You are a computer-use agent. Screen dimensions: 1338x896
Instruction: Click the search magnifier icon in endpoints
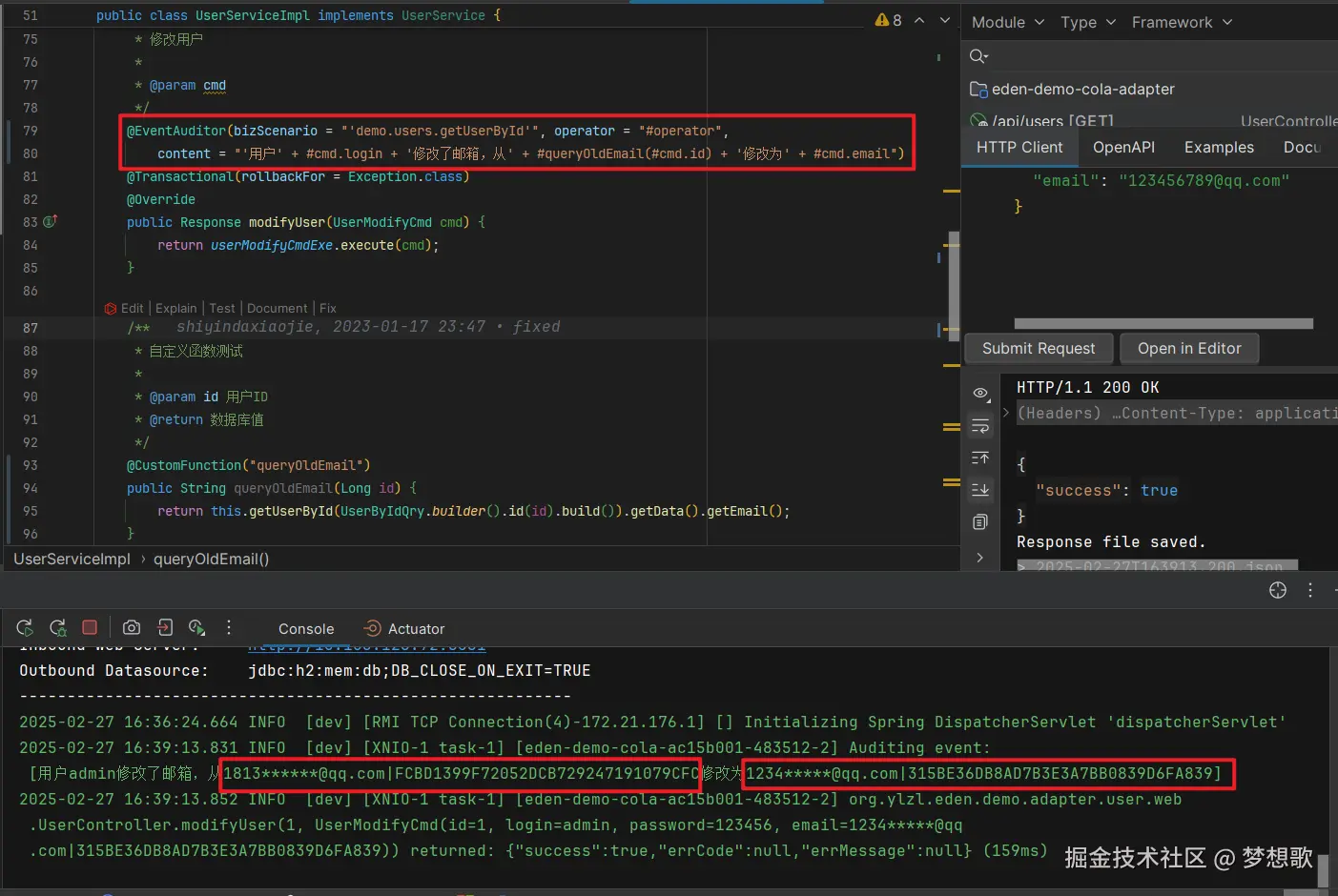point(978,56)
